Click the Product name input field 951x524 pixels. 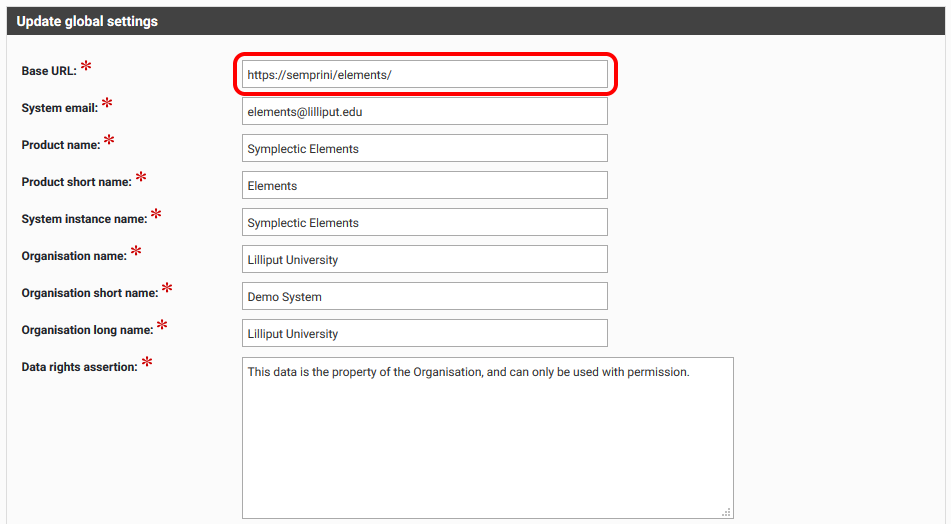pyautogui.click(x=424, y=148)
